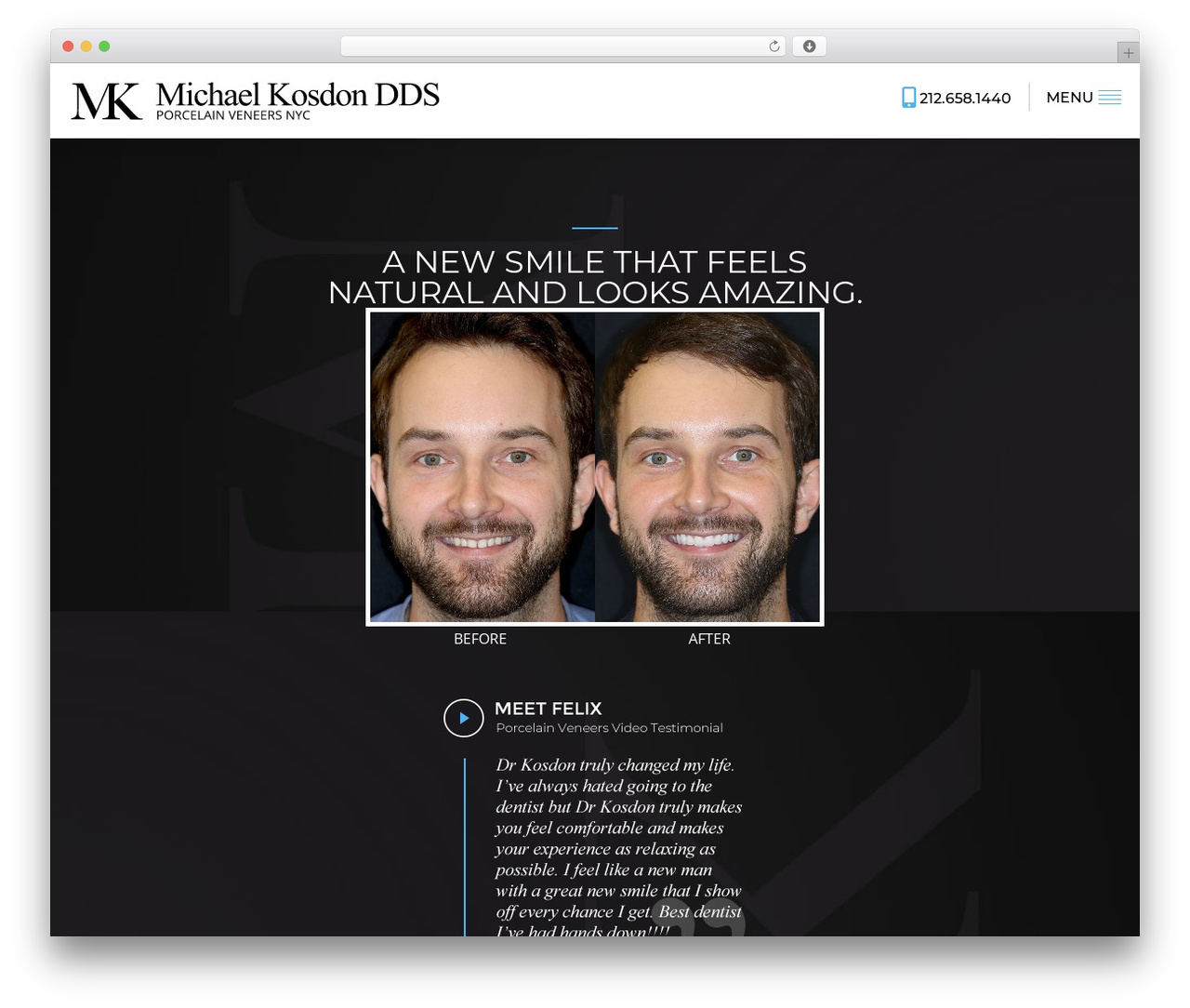Click the MEET FELIX heading
This screenshot has width=1190, height=1008.
[x=549, y=709]
